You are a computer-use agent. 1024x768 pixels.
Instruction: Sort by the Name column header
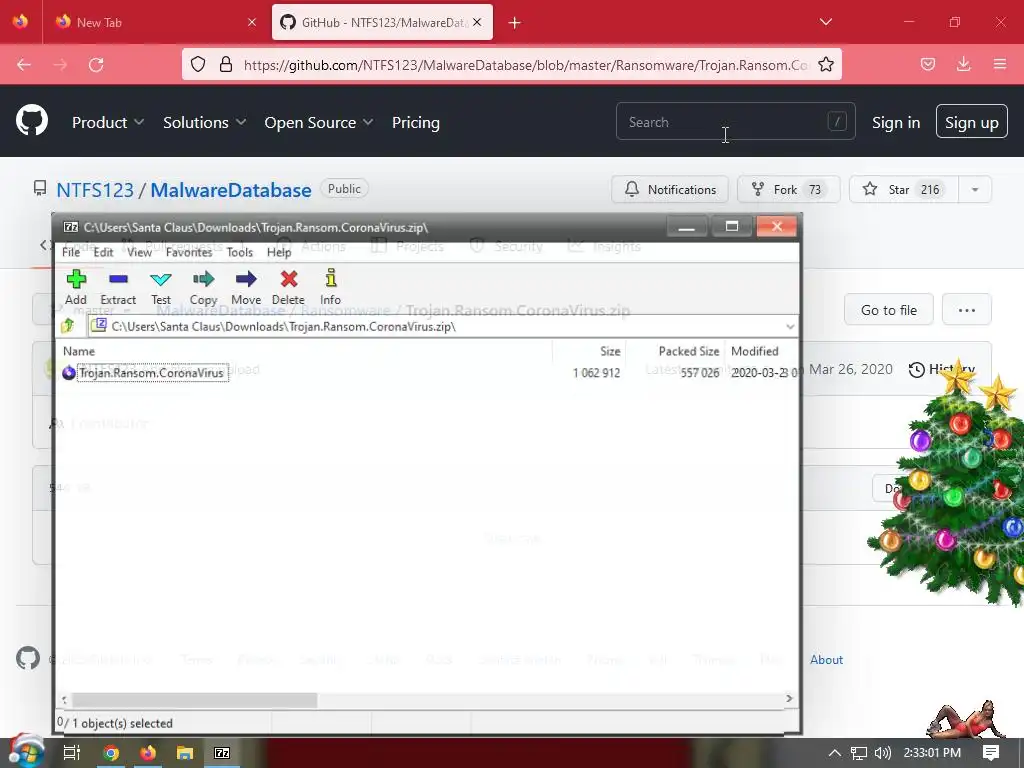(x=78, y=351)
